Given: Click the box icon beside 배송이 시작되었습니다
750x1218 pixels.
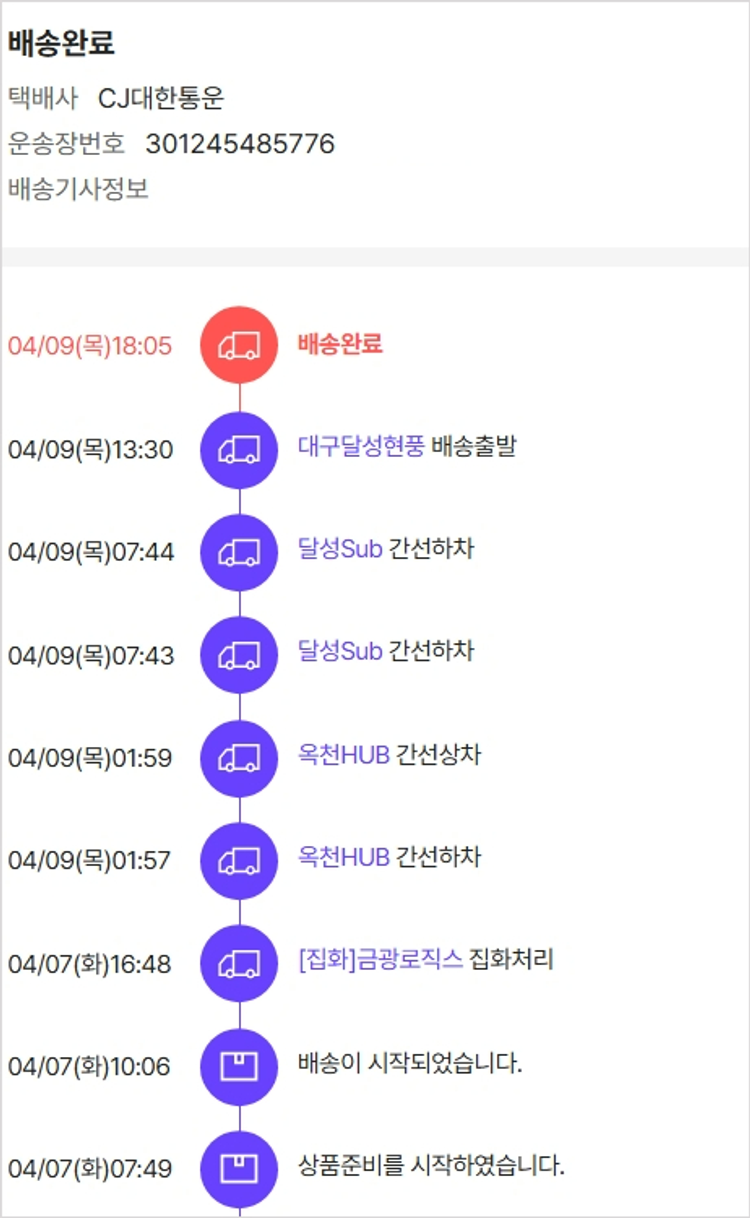Looking at the screenshot, I should click(x=239, y=1066).
